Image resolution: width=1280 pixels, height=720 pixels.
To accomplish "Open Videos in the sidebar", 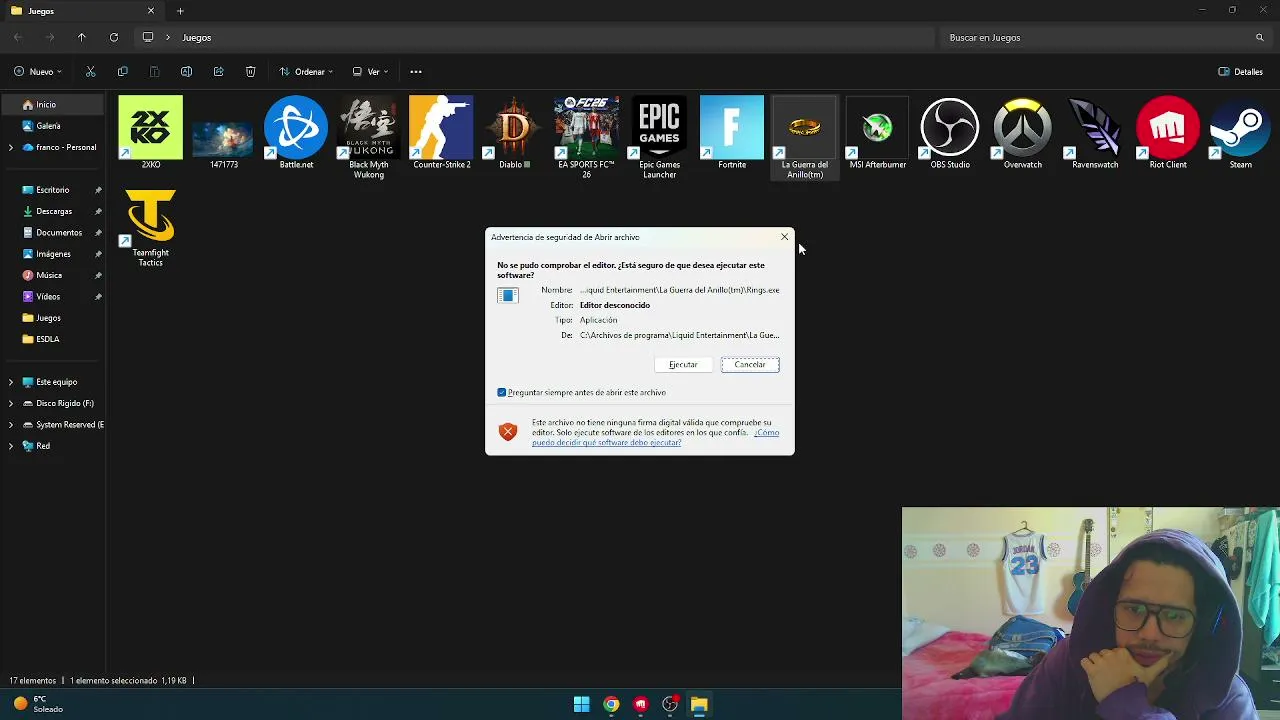I will click(52, 297).
